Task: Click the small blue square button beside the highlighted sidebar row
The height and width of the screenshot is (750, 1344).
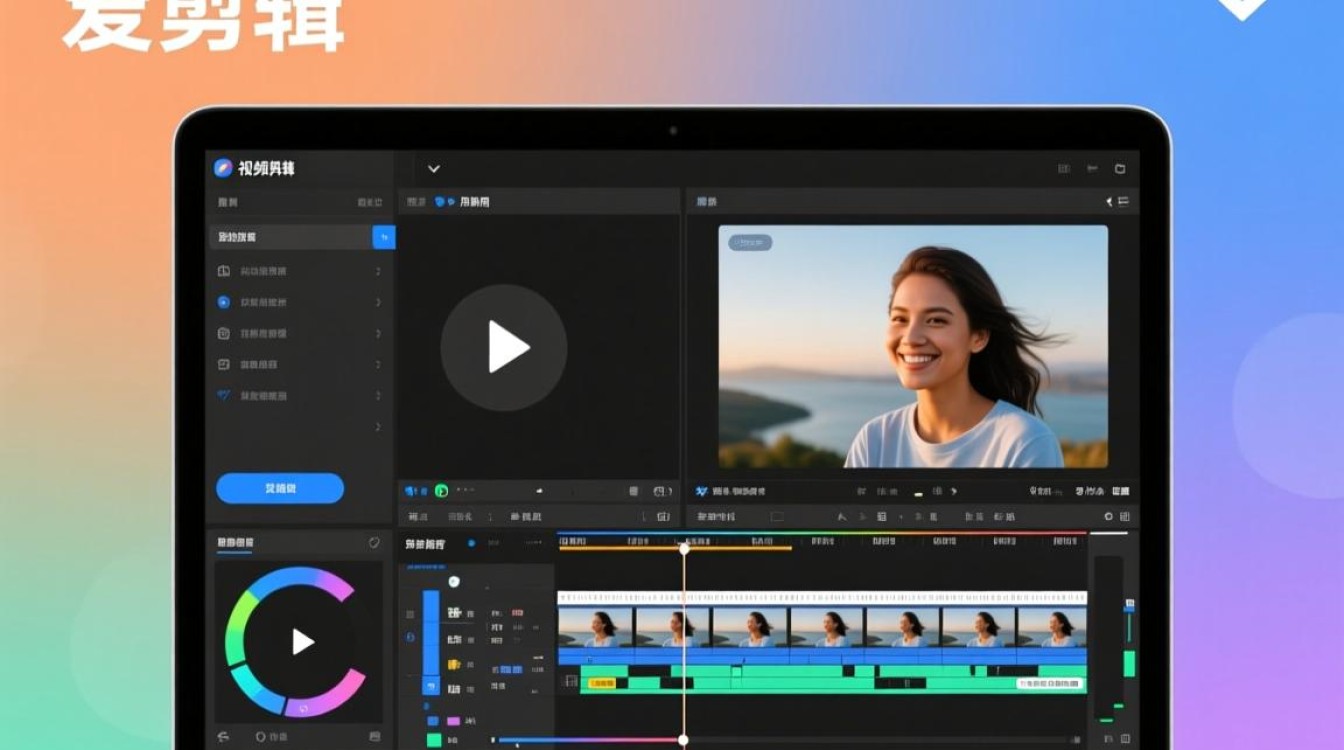Action: pyautogui.click(x=384, y=237)
